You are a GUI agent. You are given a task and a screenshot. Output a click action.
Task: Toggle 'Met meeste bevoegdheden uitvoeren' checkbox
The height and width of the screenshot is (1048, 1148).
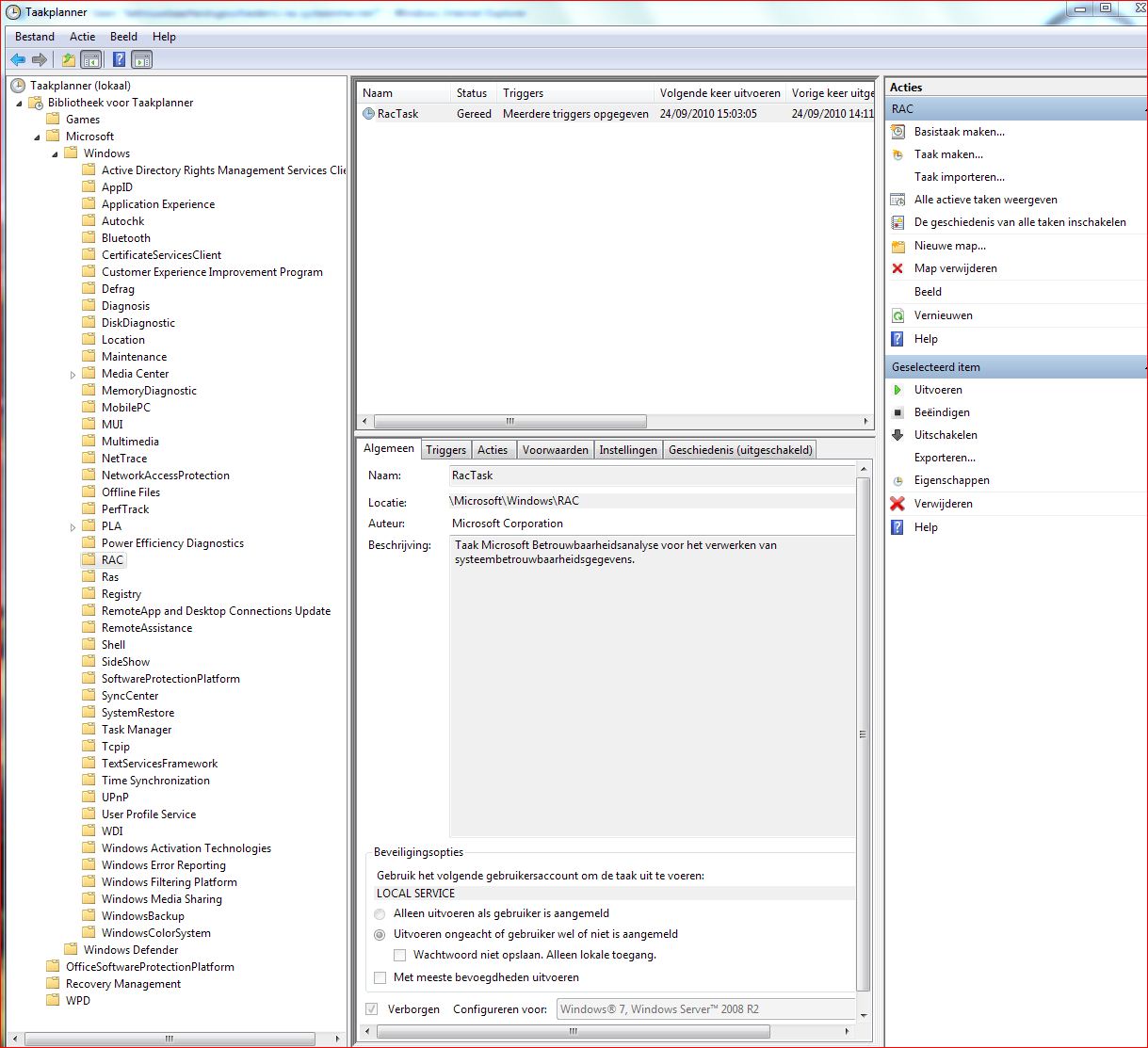tap(380, 977)
